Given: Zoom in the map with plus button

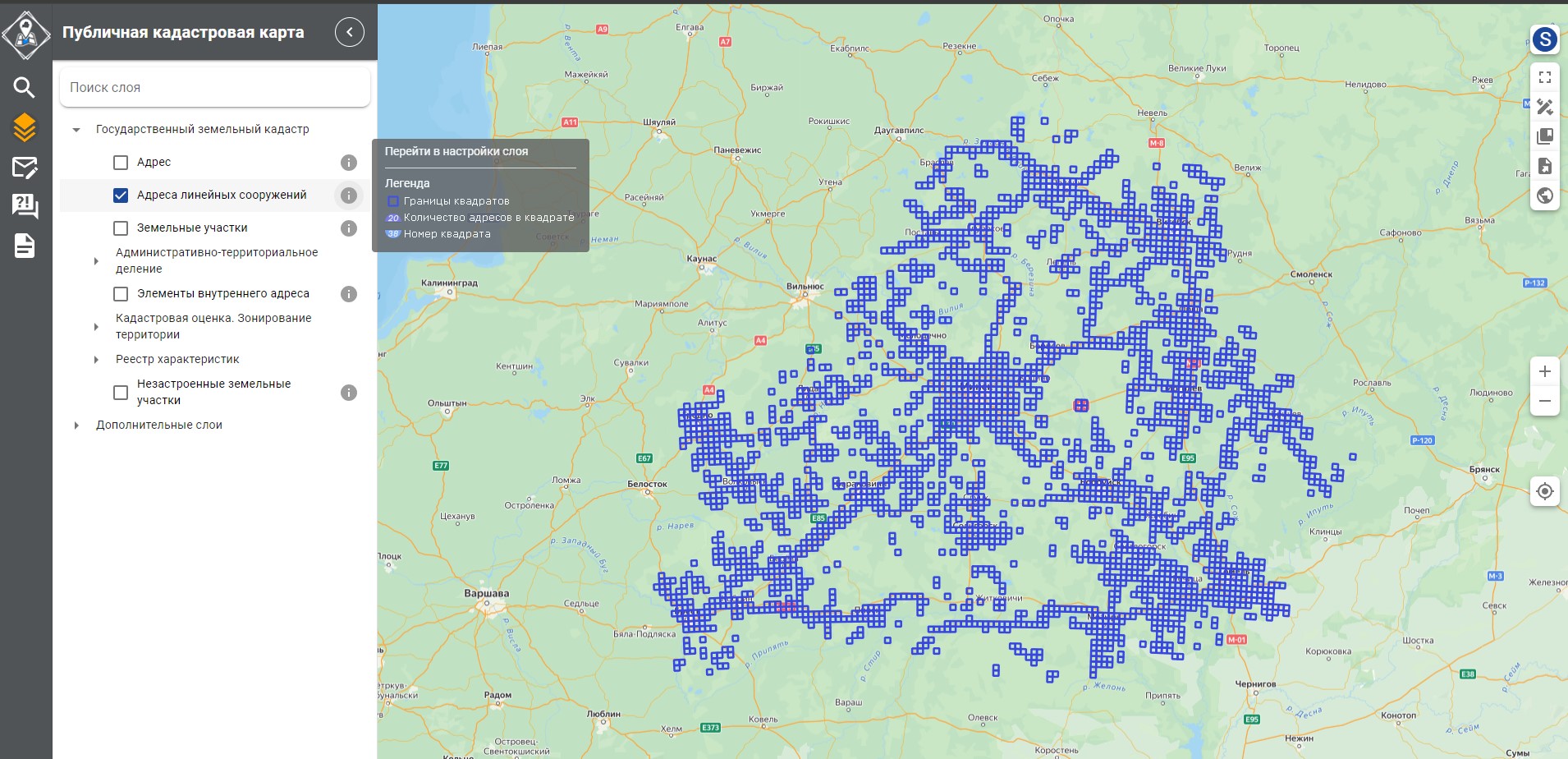Looking at the screenshot, I should pos(1544,371).
